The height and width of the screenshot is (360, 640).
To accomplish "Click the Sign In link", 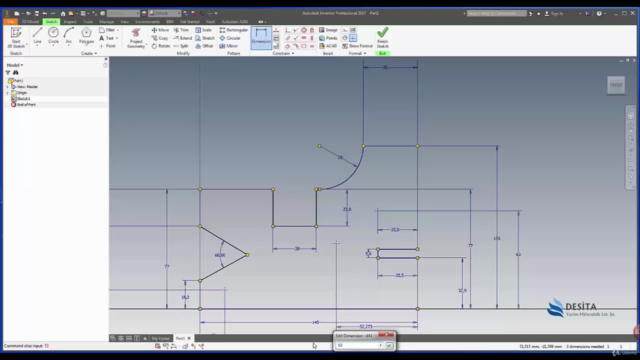I will [x=557, y=13].
